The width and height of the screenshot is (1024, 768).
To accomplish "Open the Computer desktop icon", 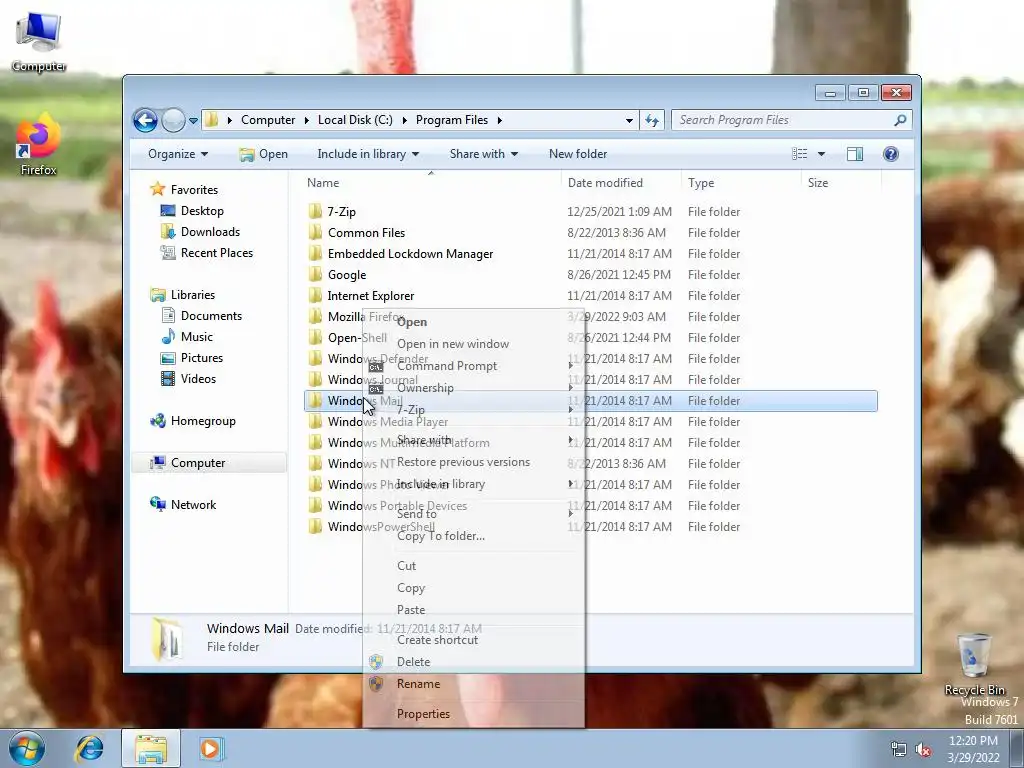I will pos(39,42).
